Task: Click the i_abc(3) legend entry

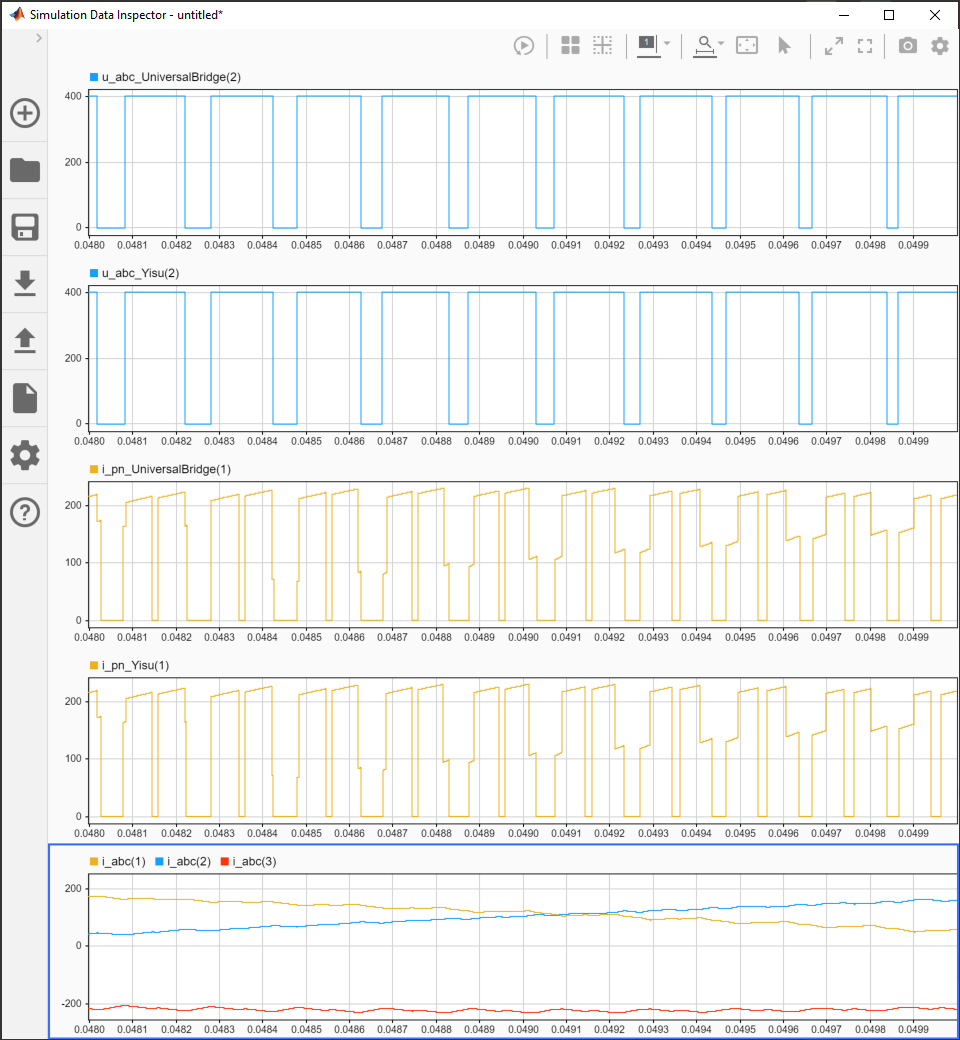Action: (248, 862)
